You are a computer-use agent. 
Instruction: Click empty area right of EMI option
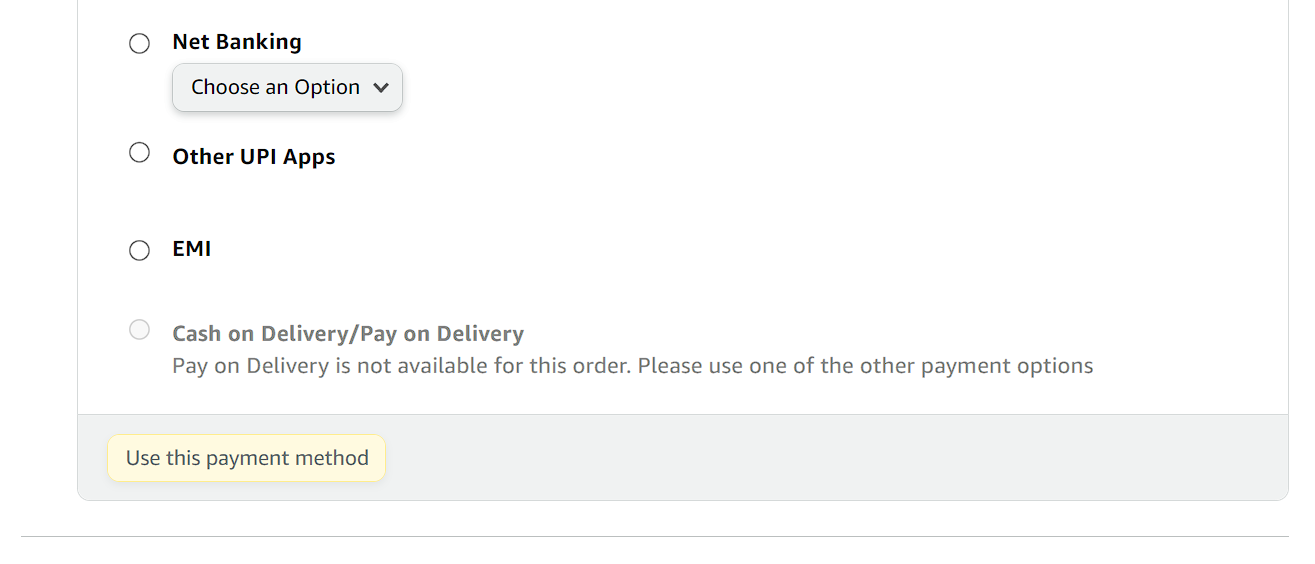[x=700, y=249]
